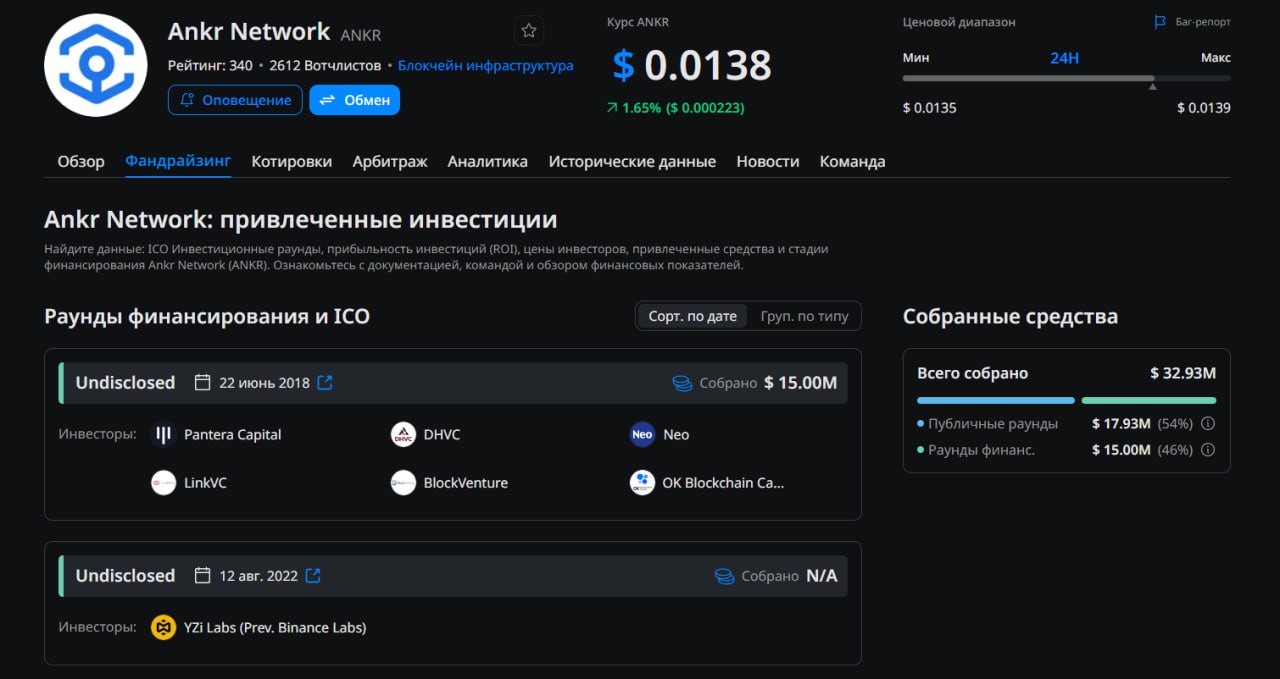Select Сорт. по дате sorting option

(692, 316)
